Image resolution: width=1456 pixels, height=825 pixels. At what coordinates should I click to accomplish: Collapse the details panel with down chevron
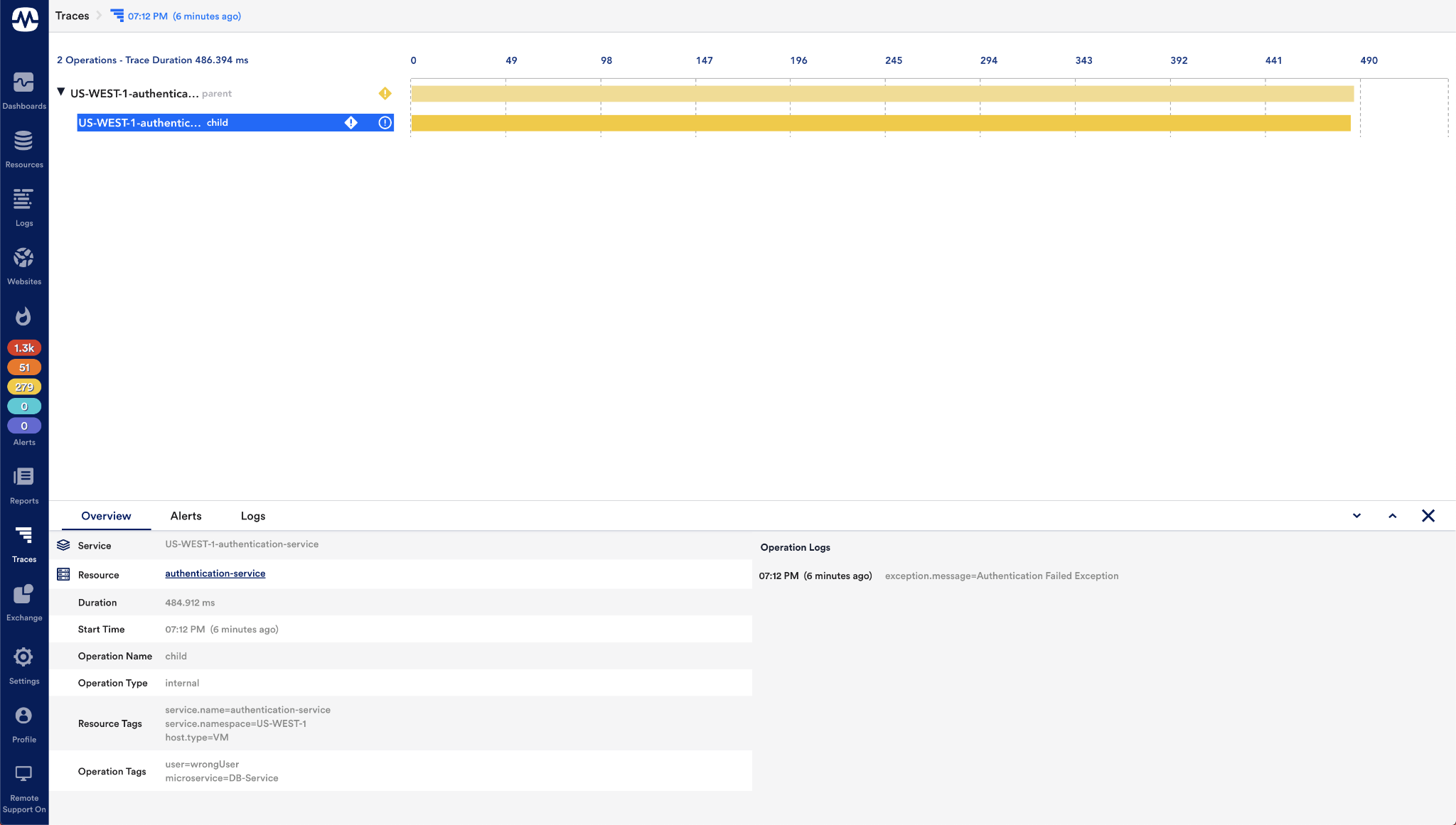click(1356, 516)
